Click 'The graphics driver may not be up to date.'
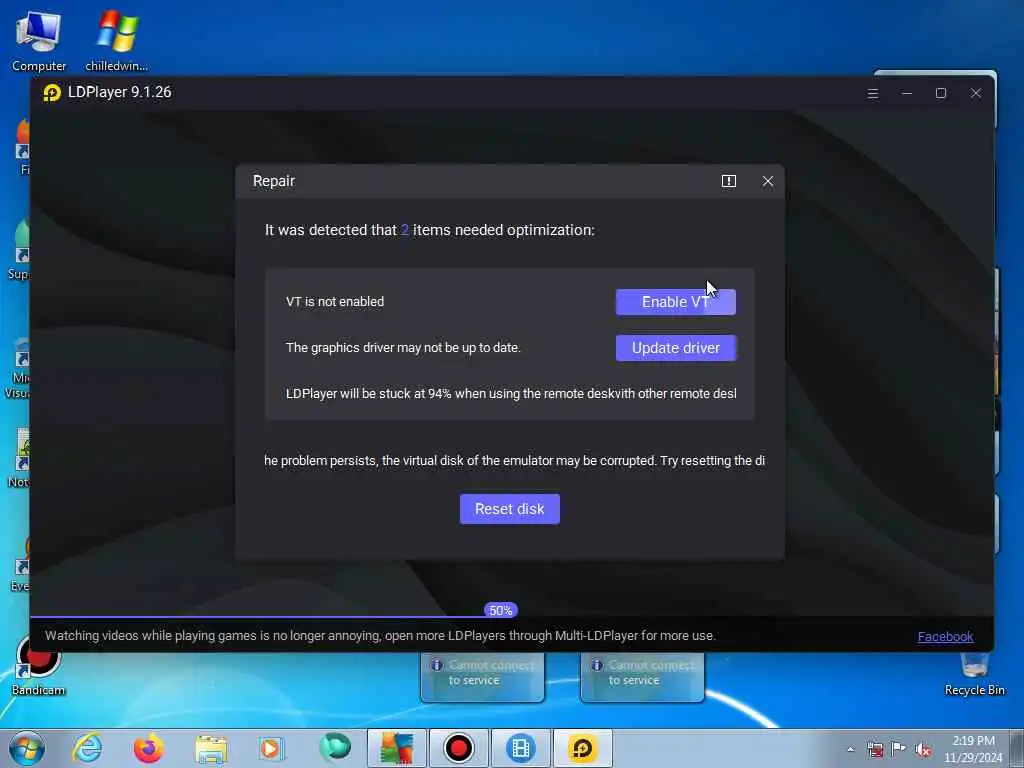Screen dimensions: 1024x768 click(x=403, y=347)
